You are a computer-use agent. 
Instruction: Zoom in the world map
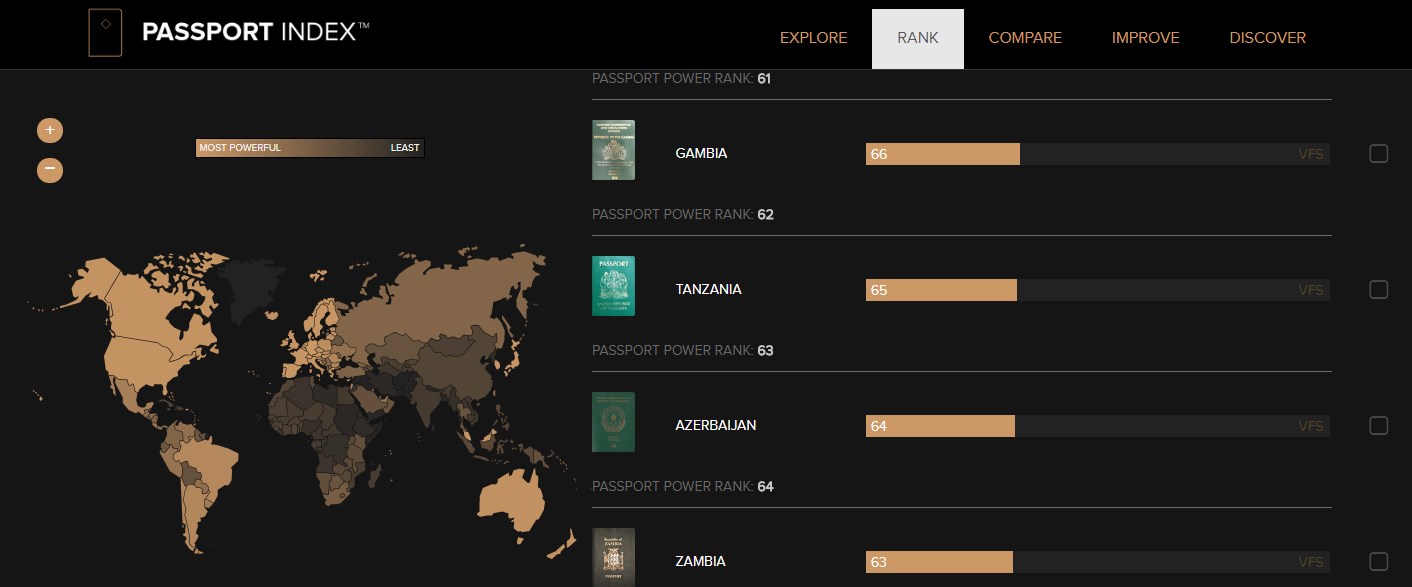point(50,130)
